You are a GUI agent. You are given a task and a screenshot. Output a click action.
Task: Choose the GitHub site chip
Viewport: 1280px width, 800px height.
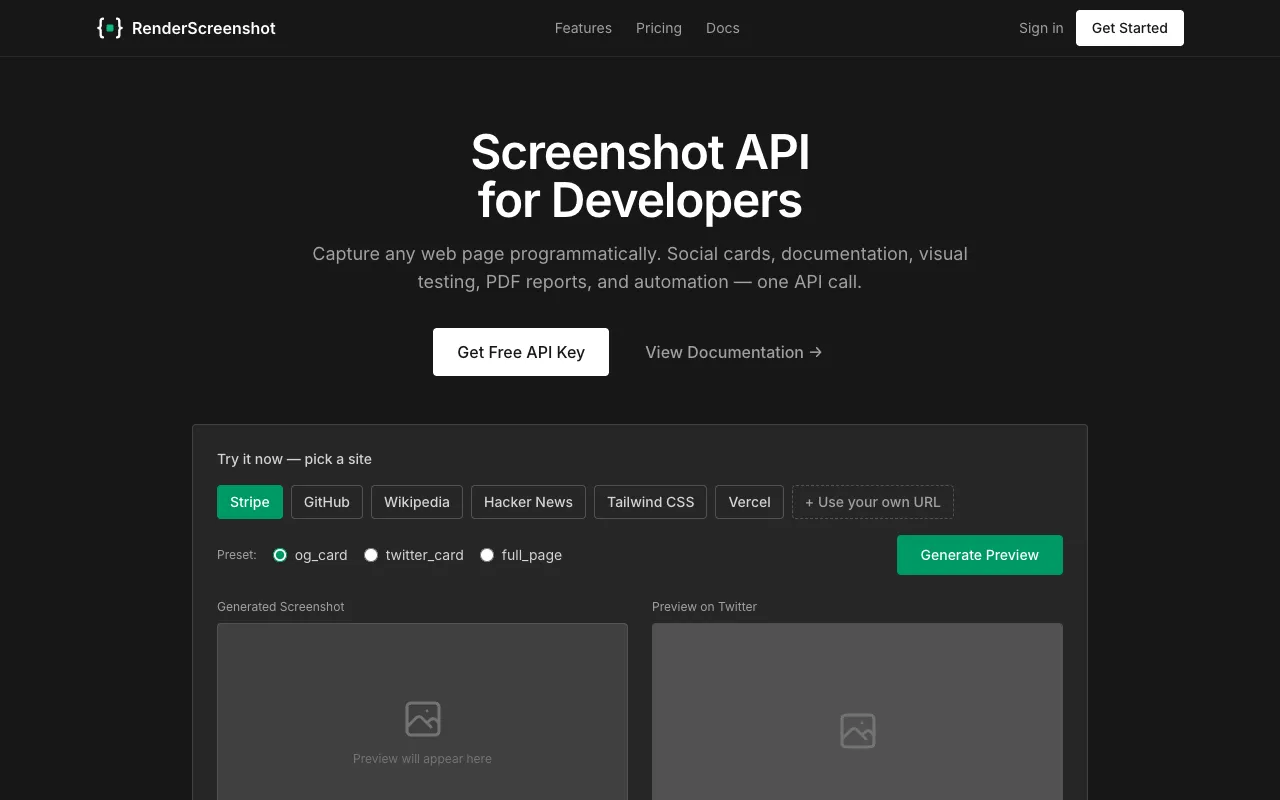point(327,502)
